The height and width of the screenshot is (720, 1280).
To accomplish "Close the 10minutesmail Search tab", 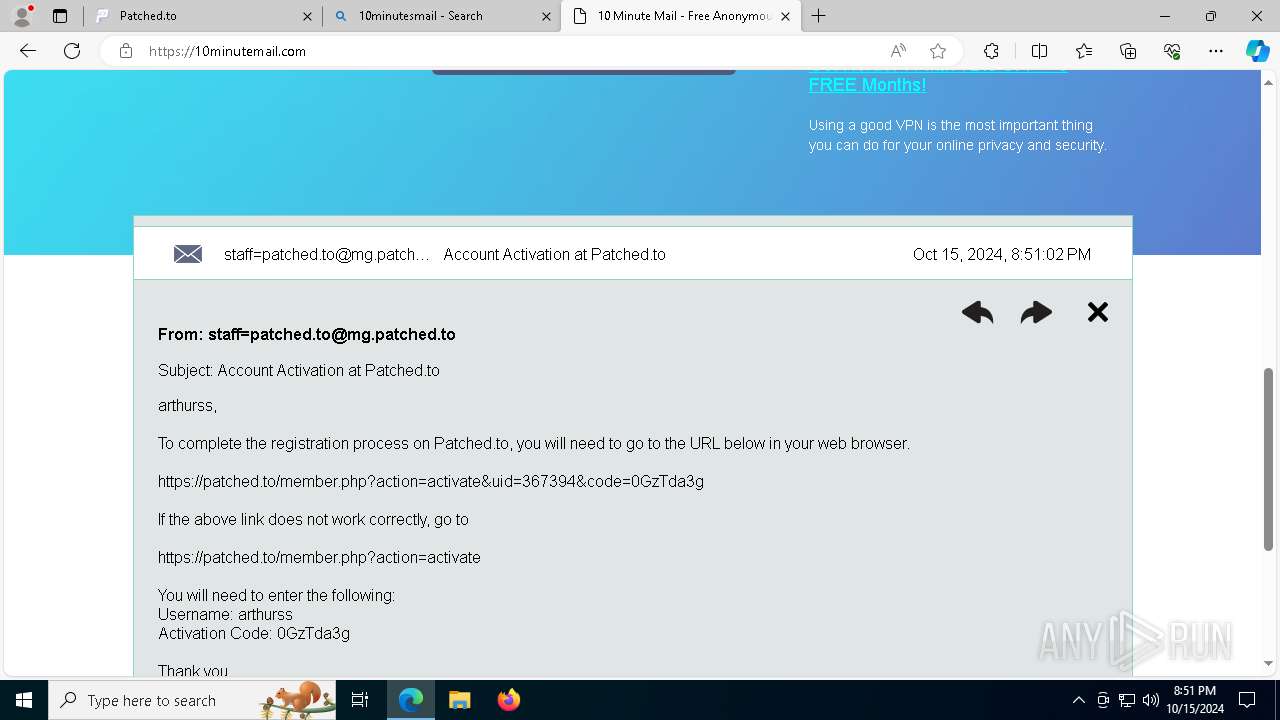I will [546, 16].
